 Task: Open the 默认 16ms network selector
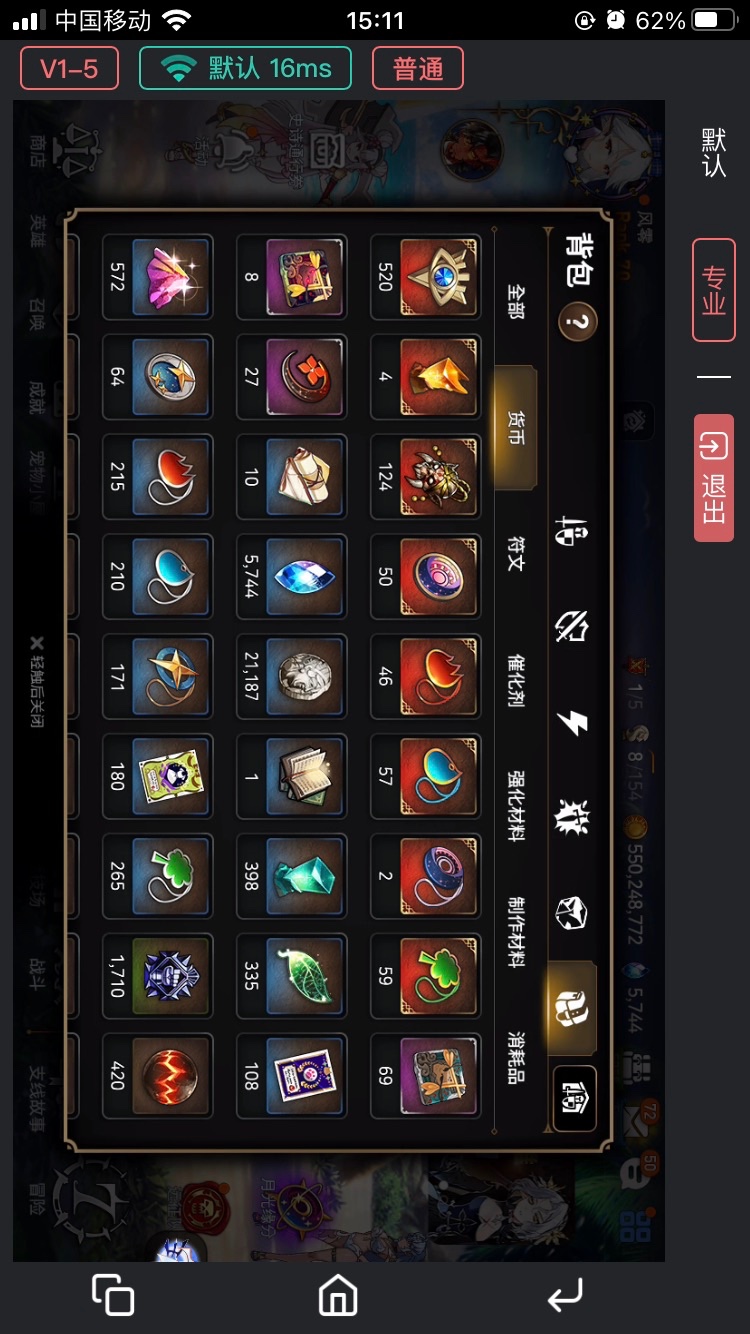(245, 69)
